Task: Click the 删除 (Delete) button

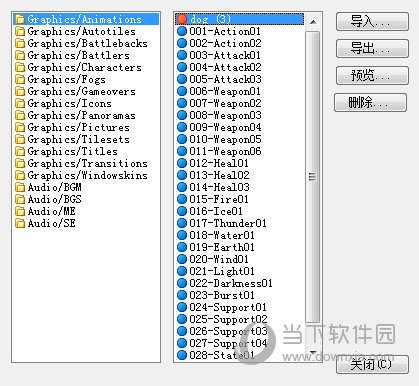Action: 370,103
